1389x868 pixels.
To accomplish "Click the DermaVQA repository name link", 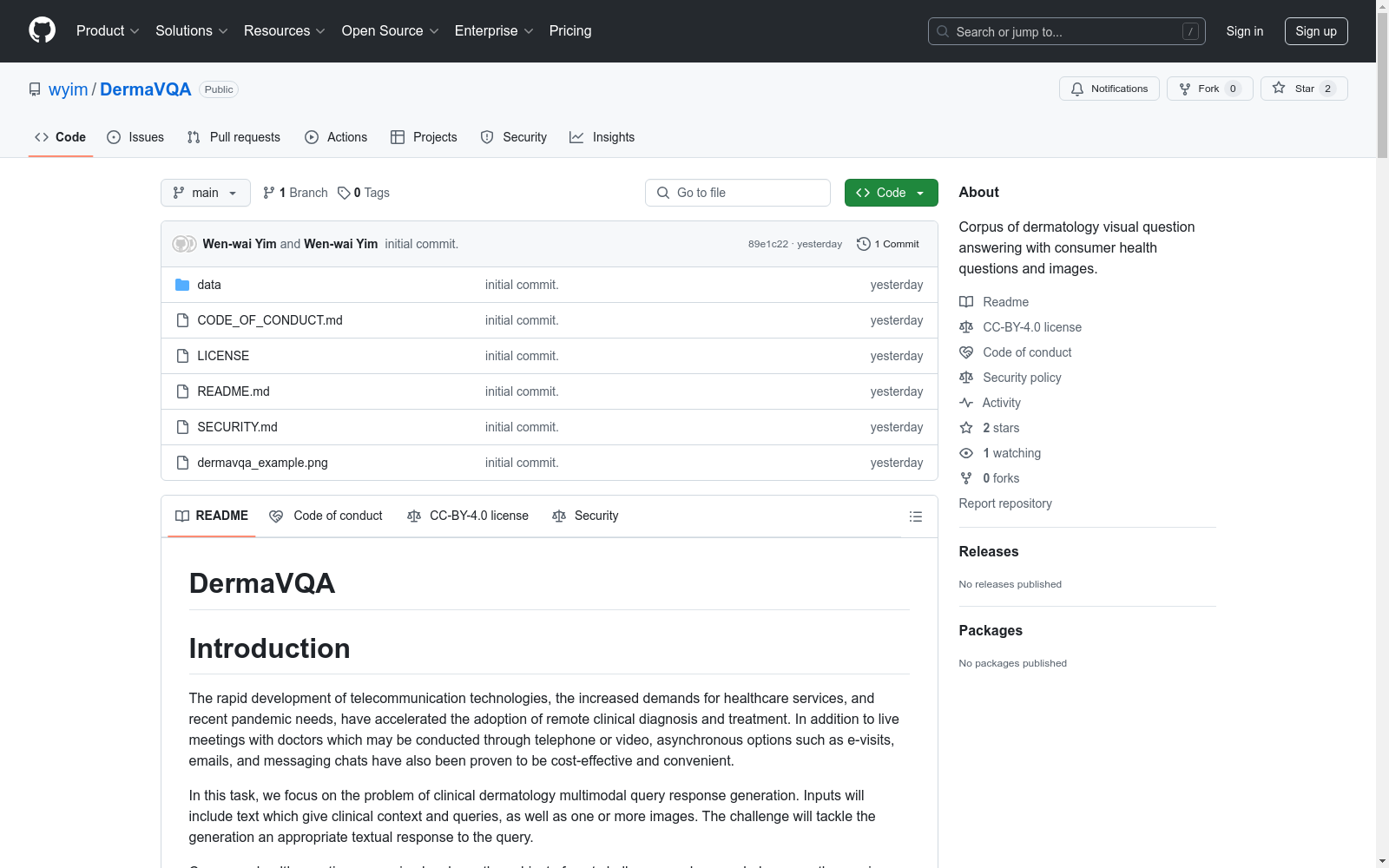I will click(x=146, y=89).
